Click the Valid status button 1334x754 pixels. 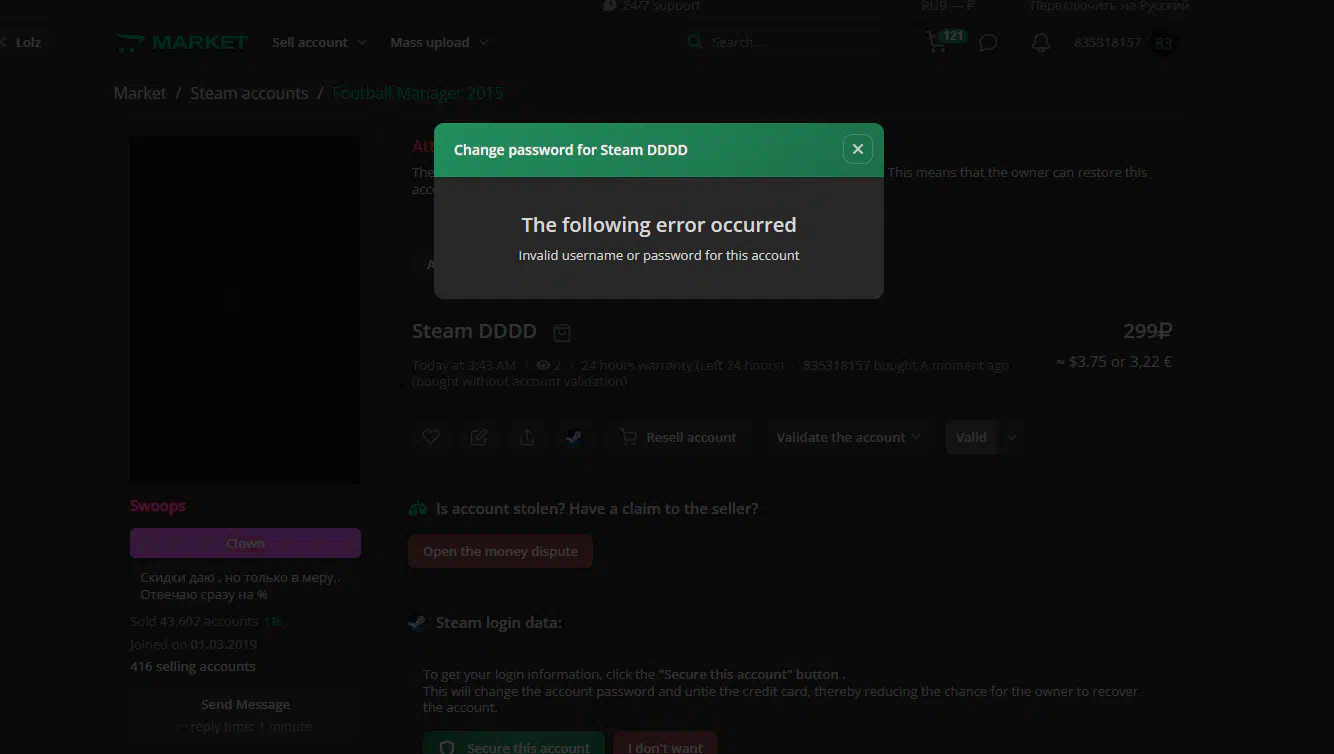970,437
